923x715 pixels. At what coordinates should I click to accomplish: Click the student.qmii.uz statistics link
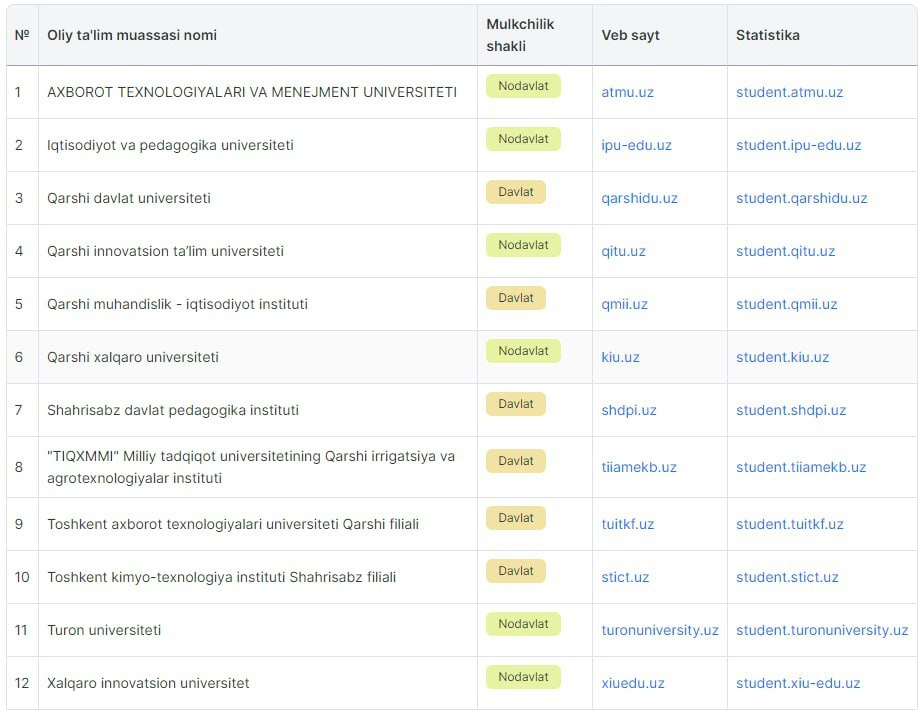click(x=786, y=304)
